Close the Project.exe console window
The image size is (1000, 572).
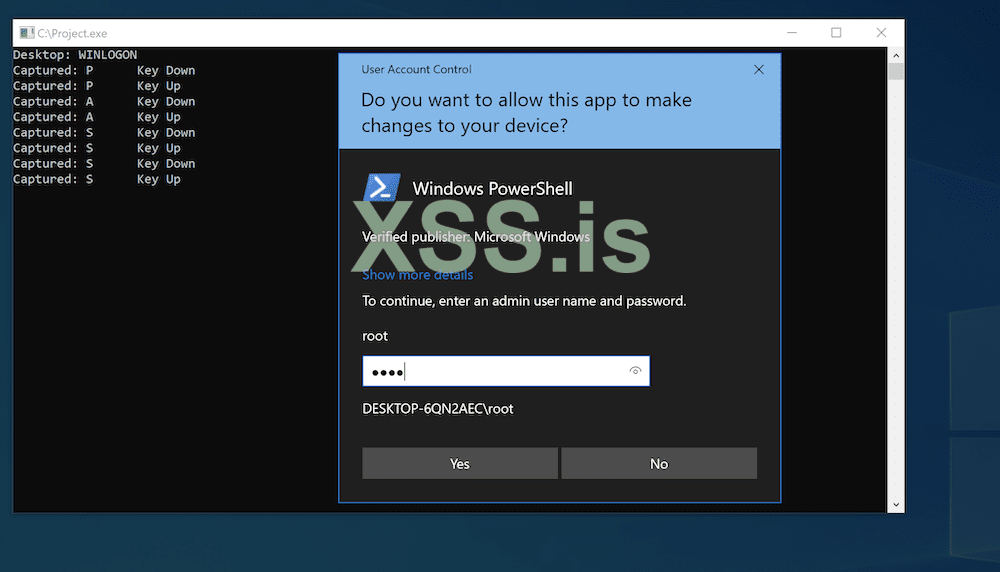pyautogui.click(x=881, y=33)
